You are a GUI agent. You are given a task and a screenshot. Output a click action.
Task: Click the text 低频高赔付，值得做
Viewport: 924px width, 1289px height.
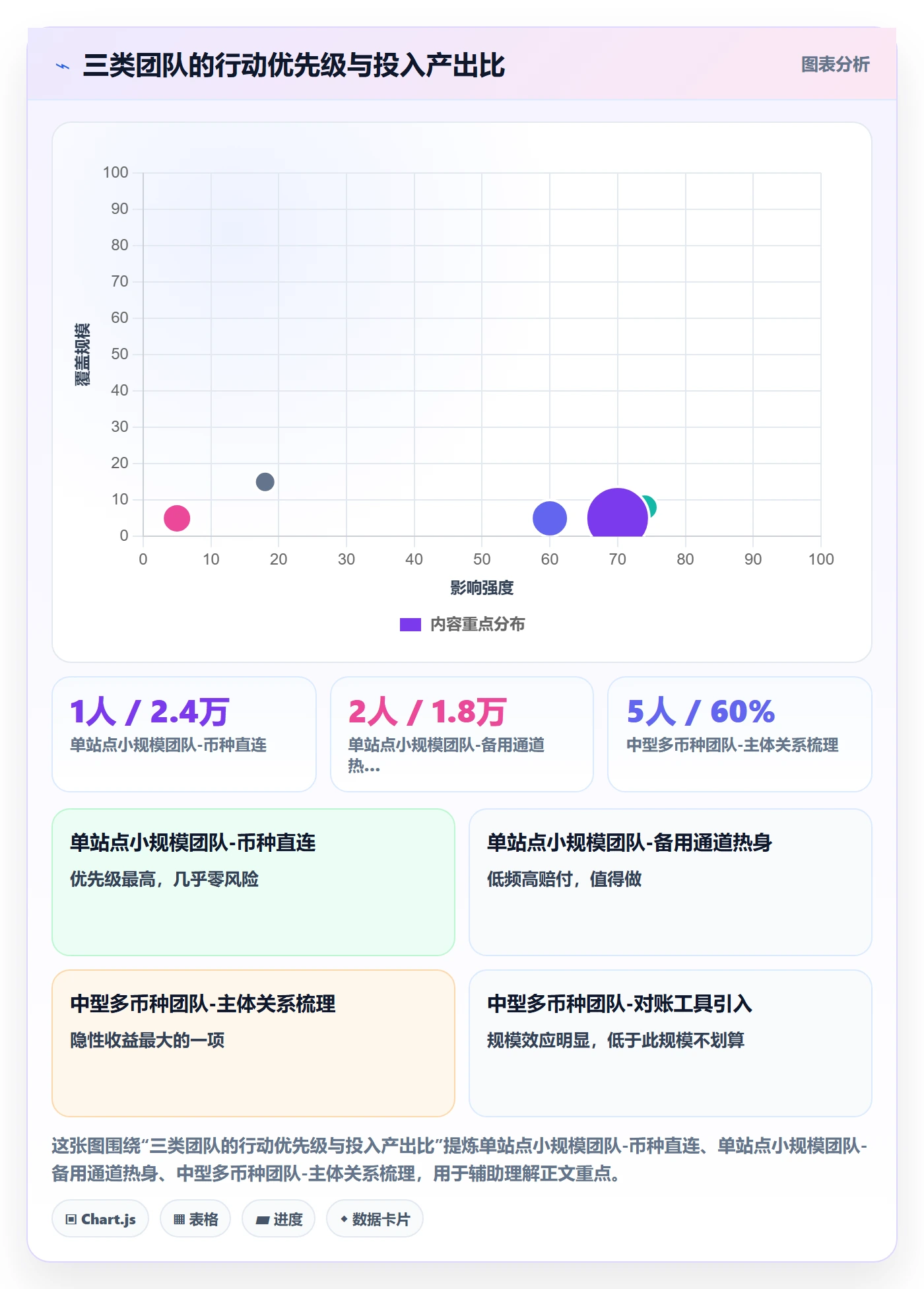(564, 880)
